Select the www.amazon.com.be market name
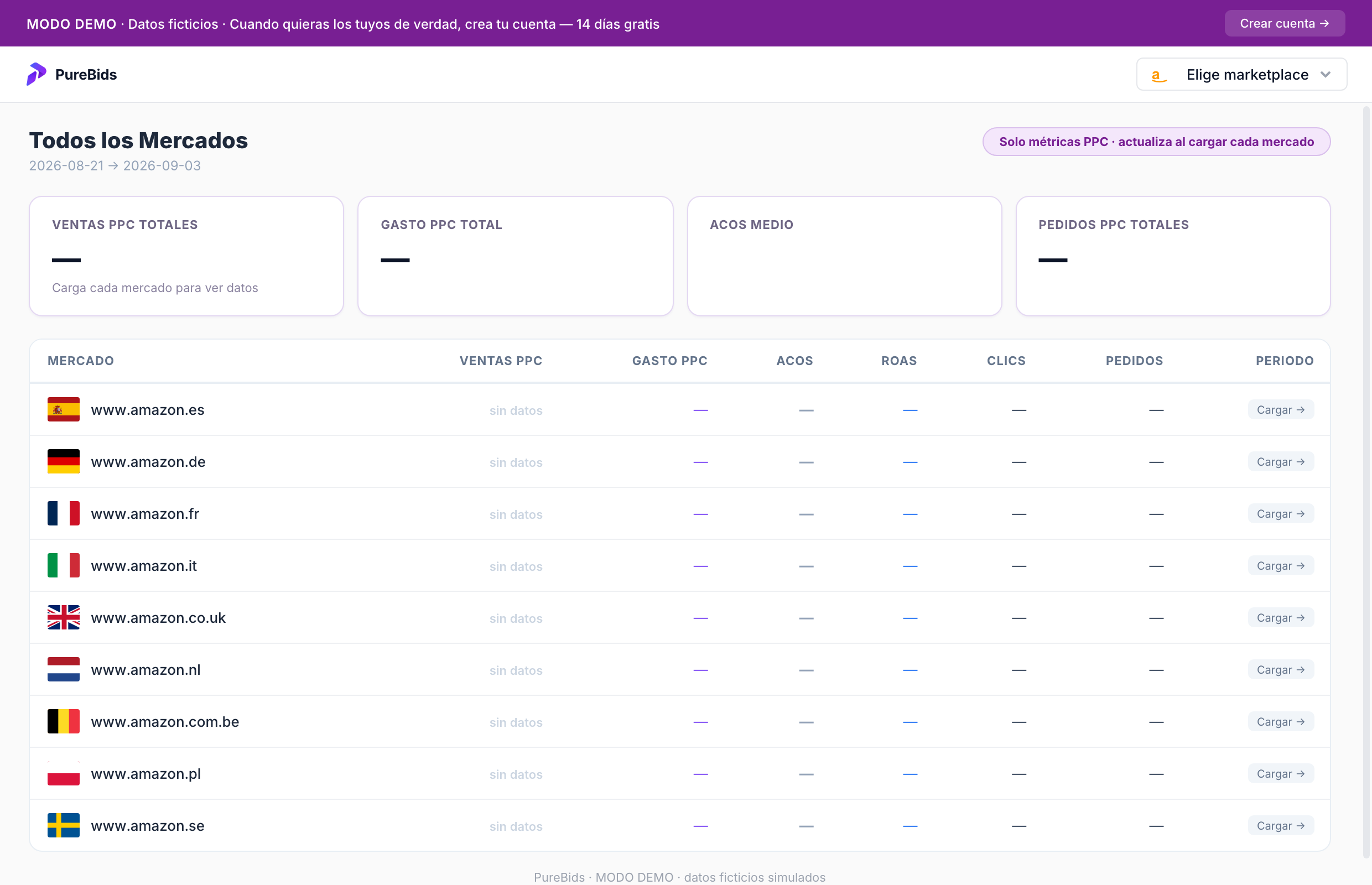 pos(165,722)
